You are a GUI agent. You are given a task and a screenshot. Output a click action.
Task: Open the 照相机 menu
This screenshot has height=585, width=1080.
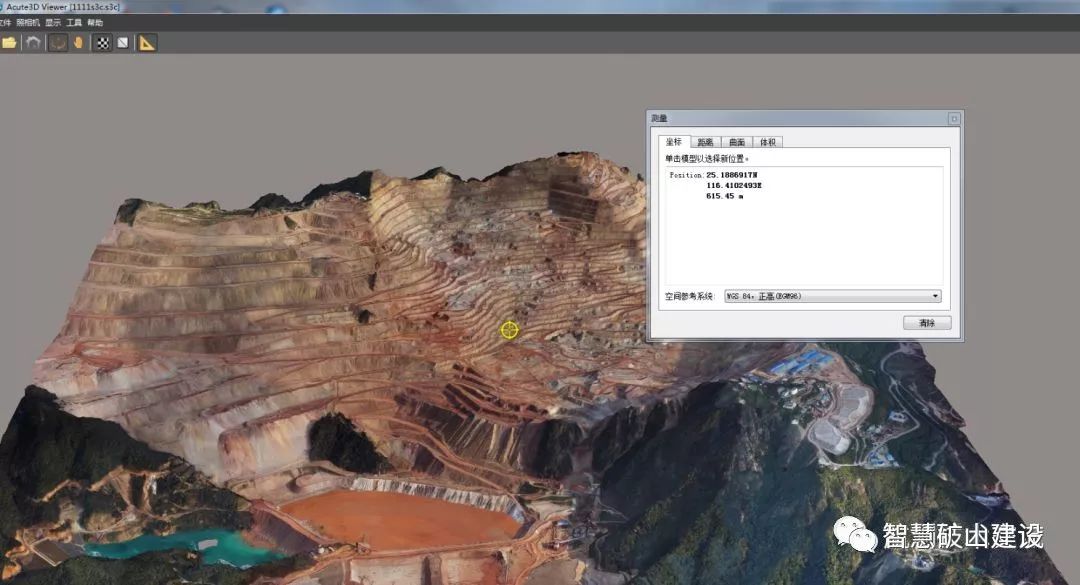pos(28,22)
